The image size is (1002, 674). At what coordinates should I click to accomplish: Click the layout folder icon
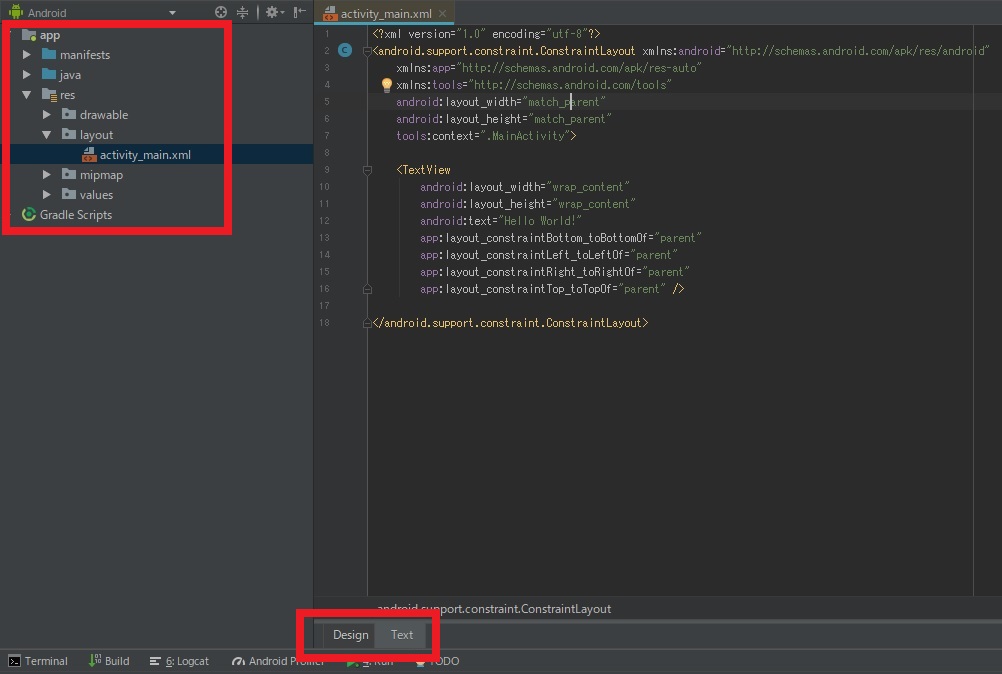[69, 134]
